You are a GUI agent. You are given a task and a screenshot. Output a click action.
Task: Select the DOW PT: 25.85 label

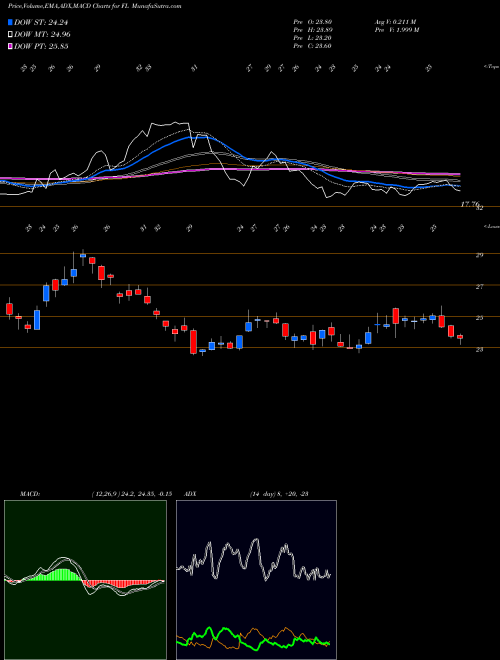pyautogui.click(x=41, y=47)
